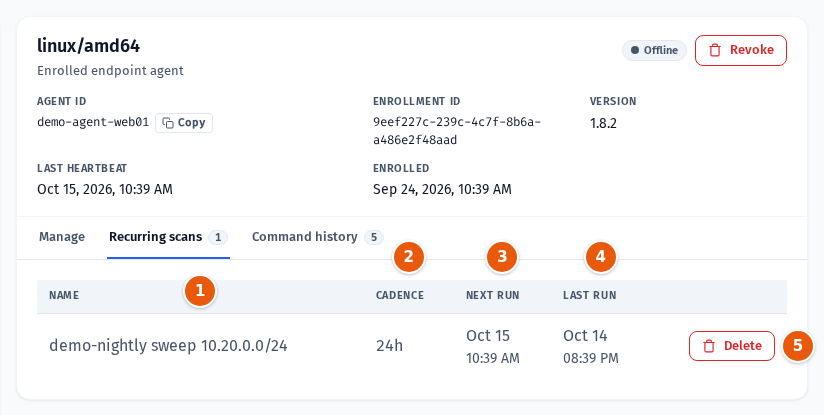Select the scan name demo-nightly sweep 10.20.0.0/24
The width and height of the screenshot is (824, 415).
click(168, 346)
